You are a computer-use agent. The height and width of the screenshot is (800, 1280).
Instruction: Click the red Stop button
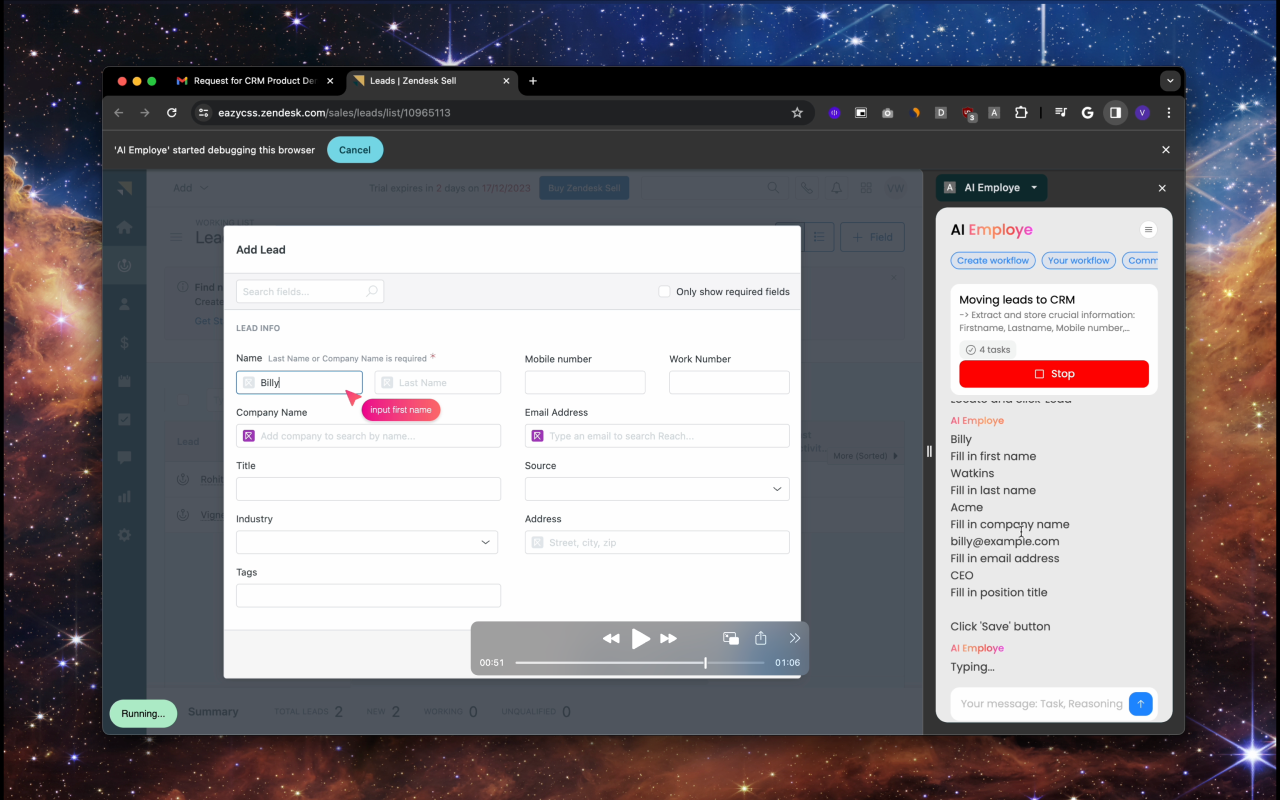[x=1054, y=374]
